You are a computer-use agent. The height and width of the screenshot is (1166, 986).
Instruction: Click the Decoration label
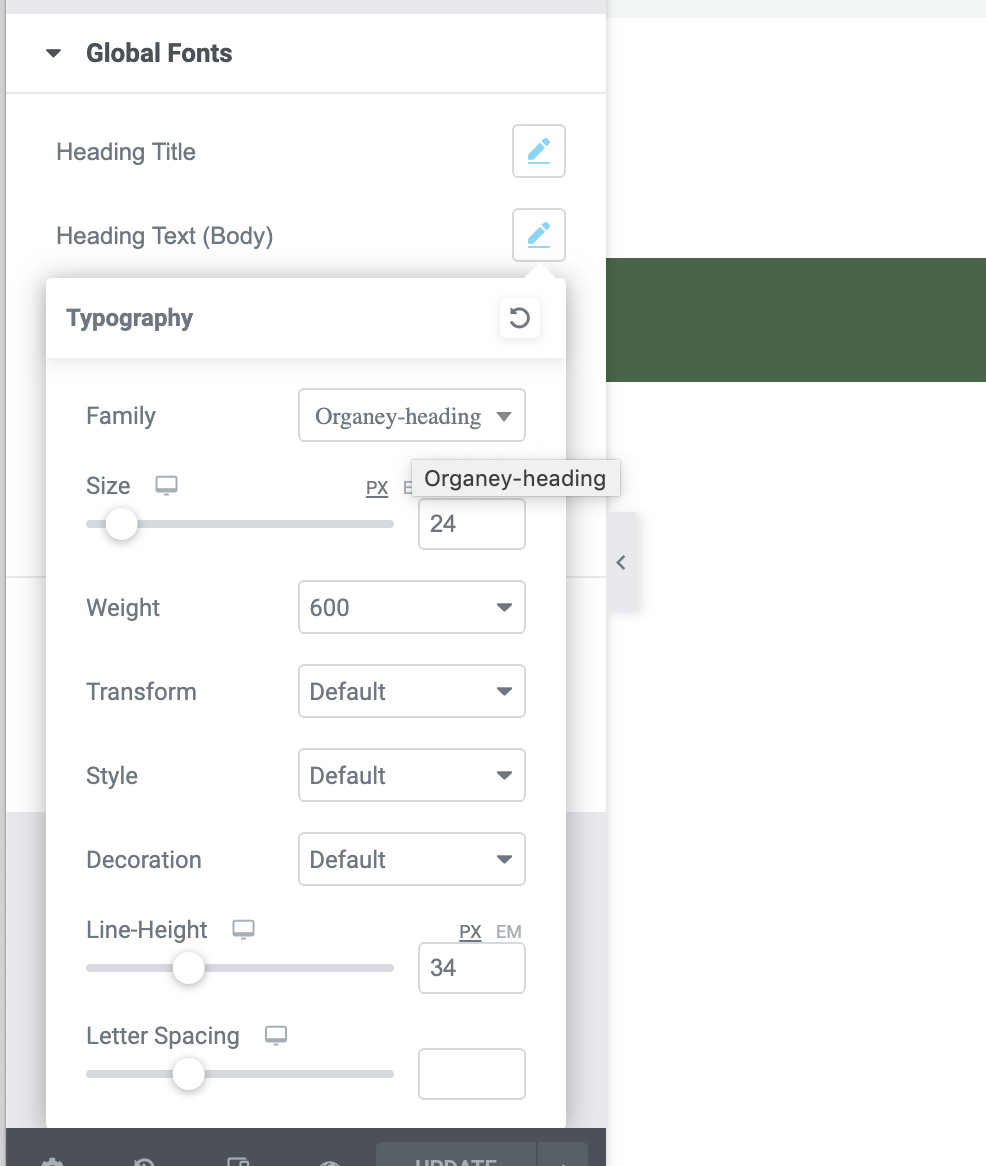pyautogui.click(x=144, y=860)
